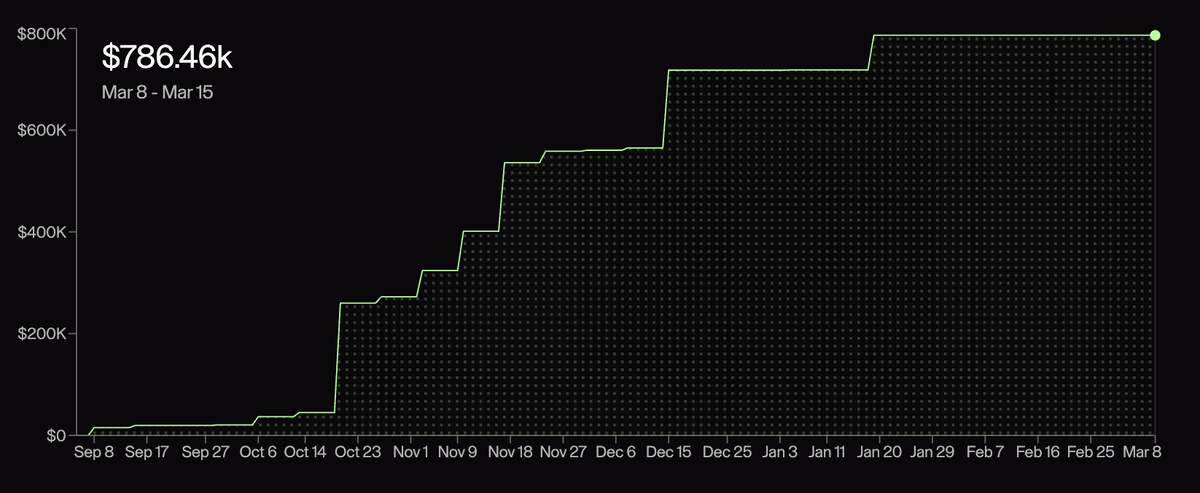Click the Nov 27 x-axis label
This screenshot has width=1200, height=493.
563,452
